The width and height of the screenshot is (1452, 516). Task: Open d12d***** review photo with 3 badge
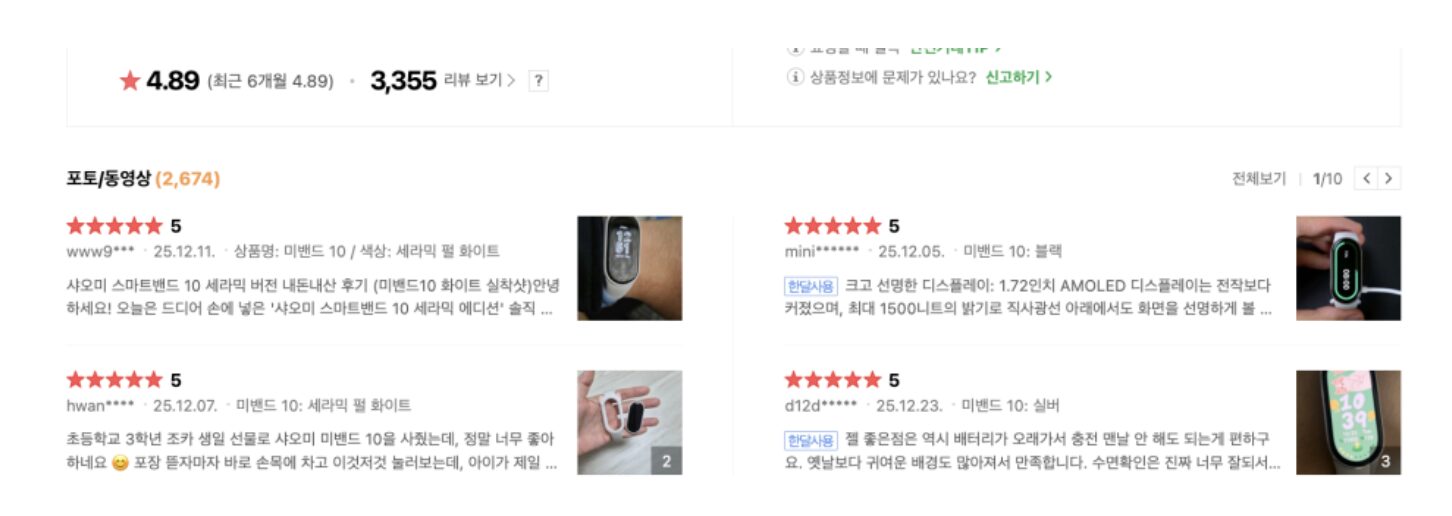[x=1348, y=422]
